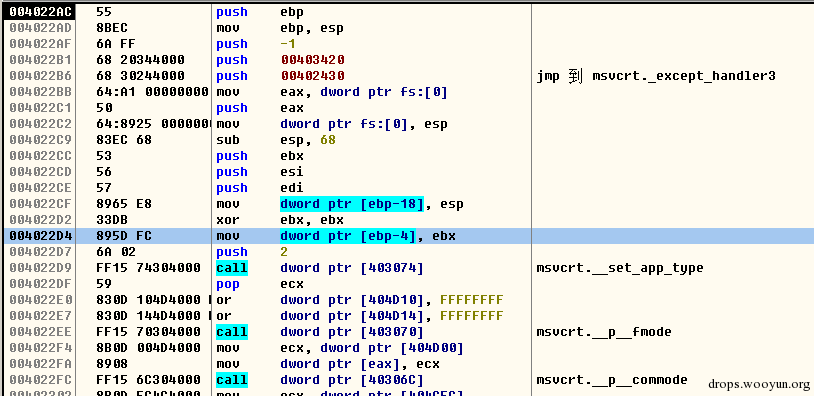814x396 pixels.
Task: Click address 004022EE
Action: (x=40, y=332)
